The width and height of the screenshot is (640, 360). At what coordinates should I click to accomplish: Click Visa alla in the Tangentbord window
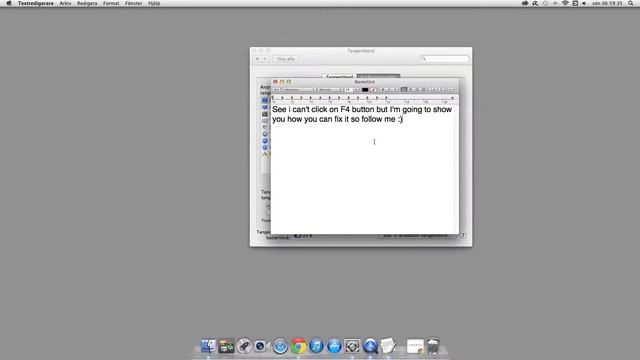[286, 59]
